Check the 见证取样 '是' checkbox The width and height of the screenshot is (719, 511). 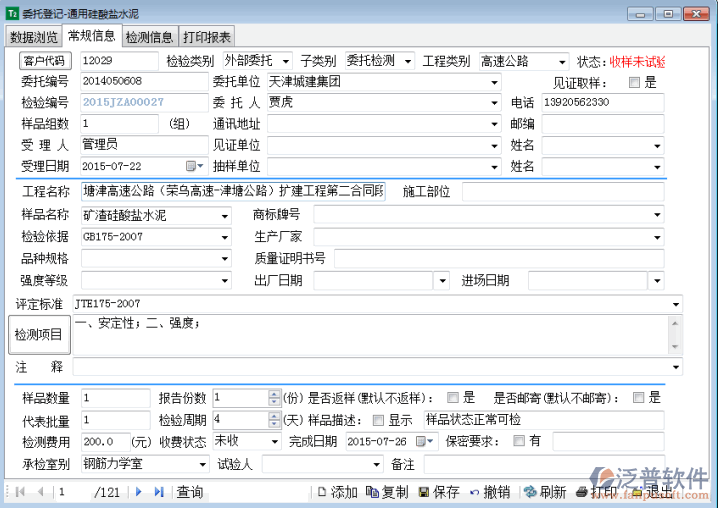[x=635, y=82]
